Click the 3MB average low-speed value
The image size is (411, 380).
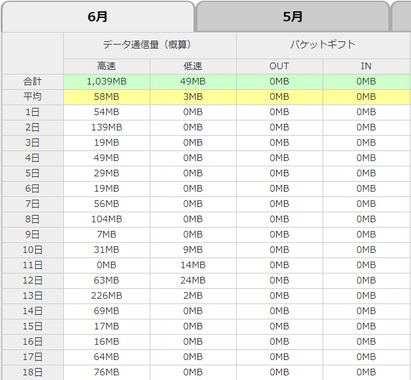click(193, 97)
